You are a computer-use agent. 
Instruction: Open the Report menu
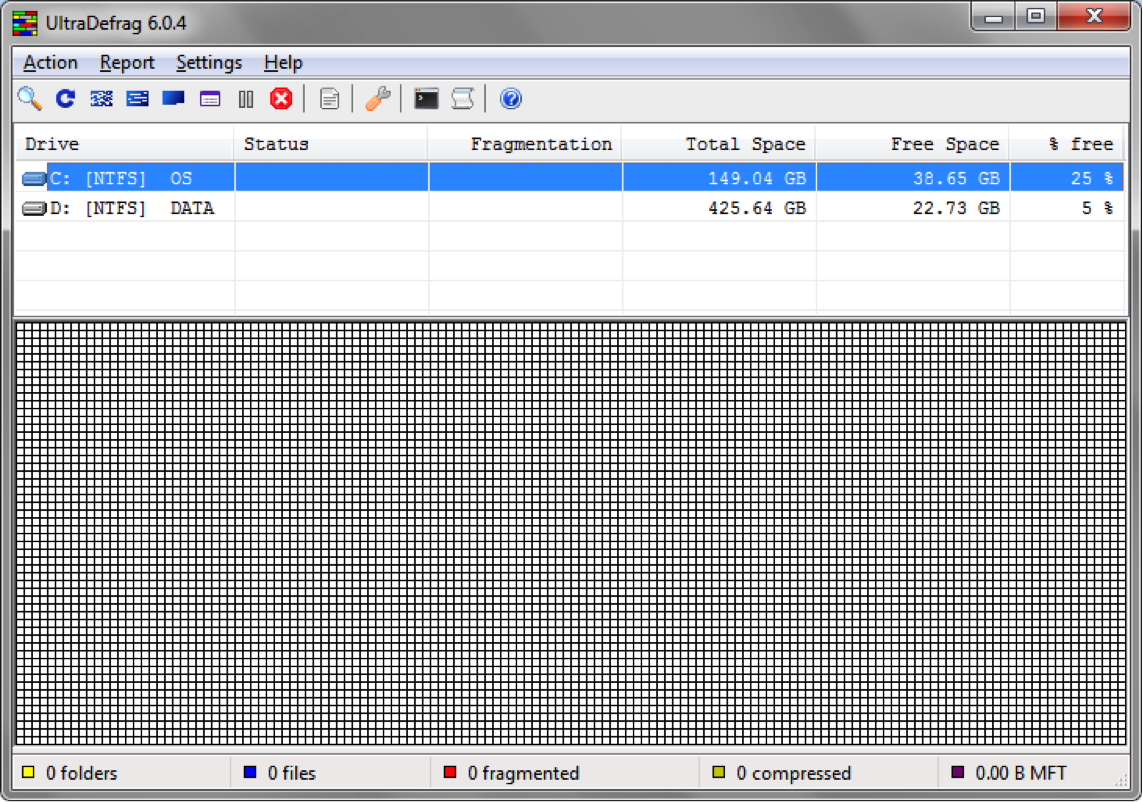pos(127,63)
